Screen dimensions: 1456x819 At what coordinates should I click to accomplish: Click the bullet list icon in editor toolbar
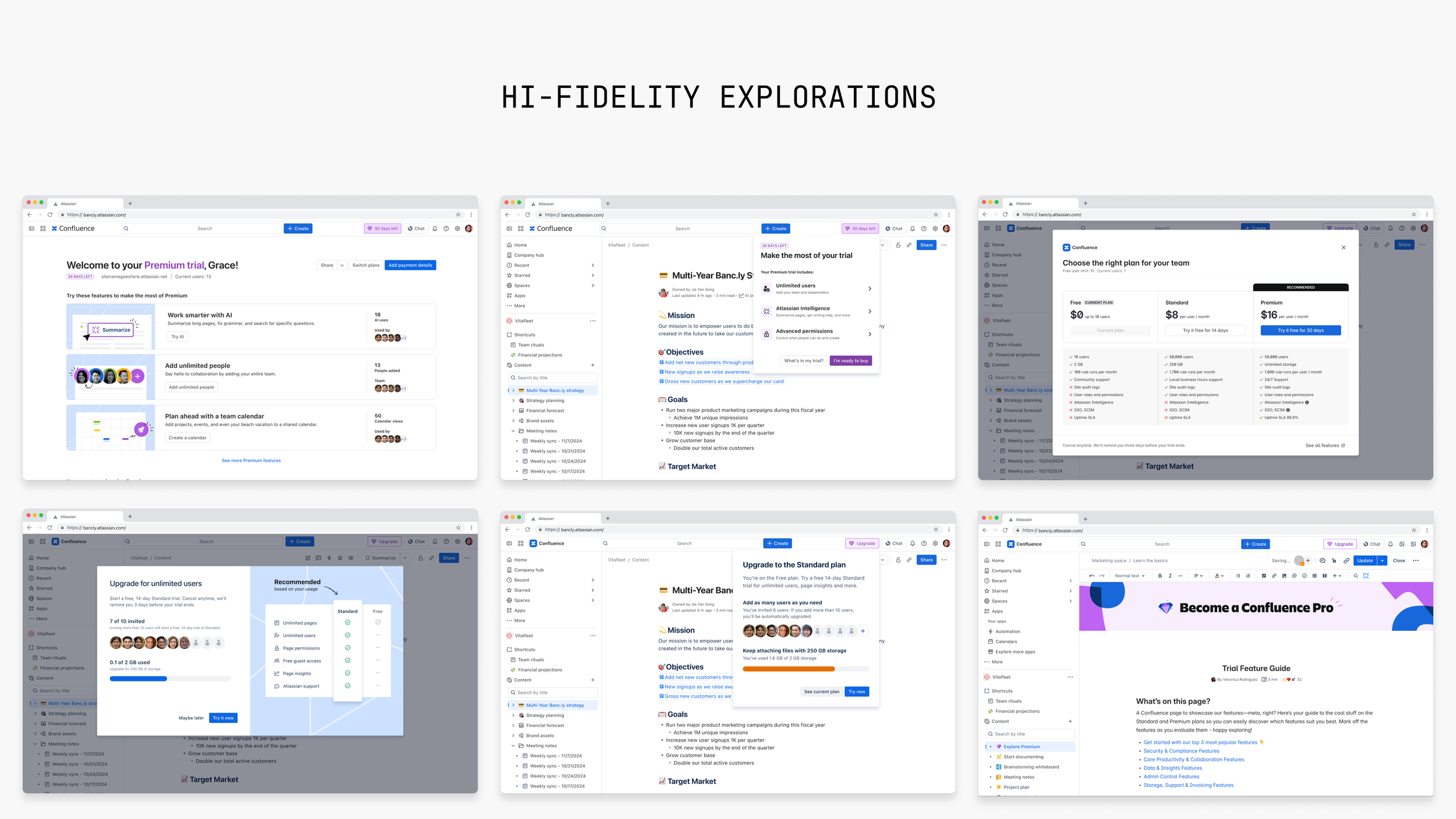coord(1238,576)
